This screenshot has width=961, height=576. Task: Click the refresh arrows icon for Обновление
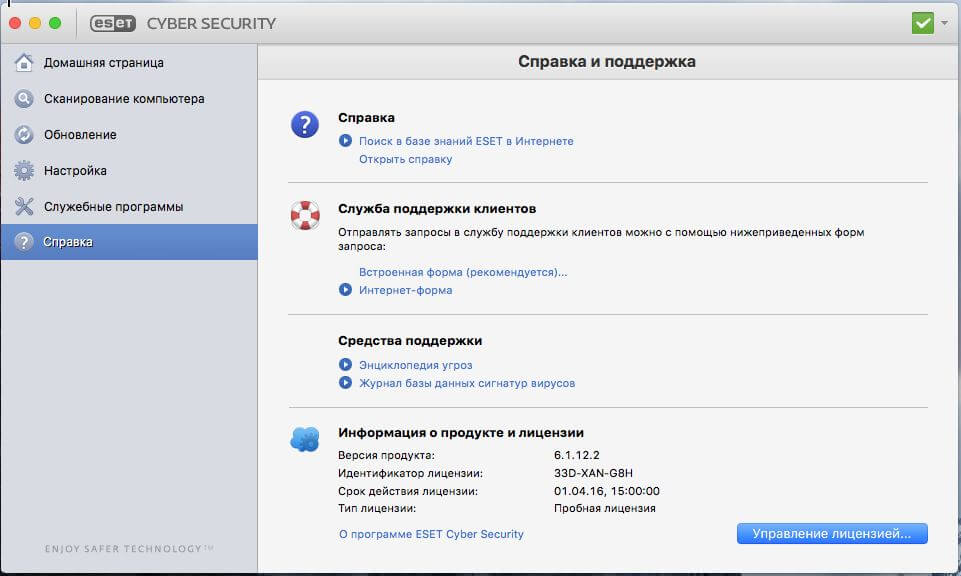click(24, 135)
